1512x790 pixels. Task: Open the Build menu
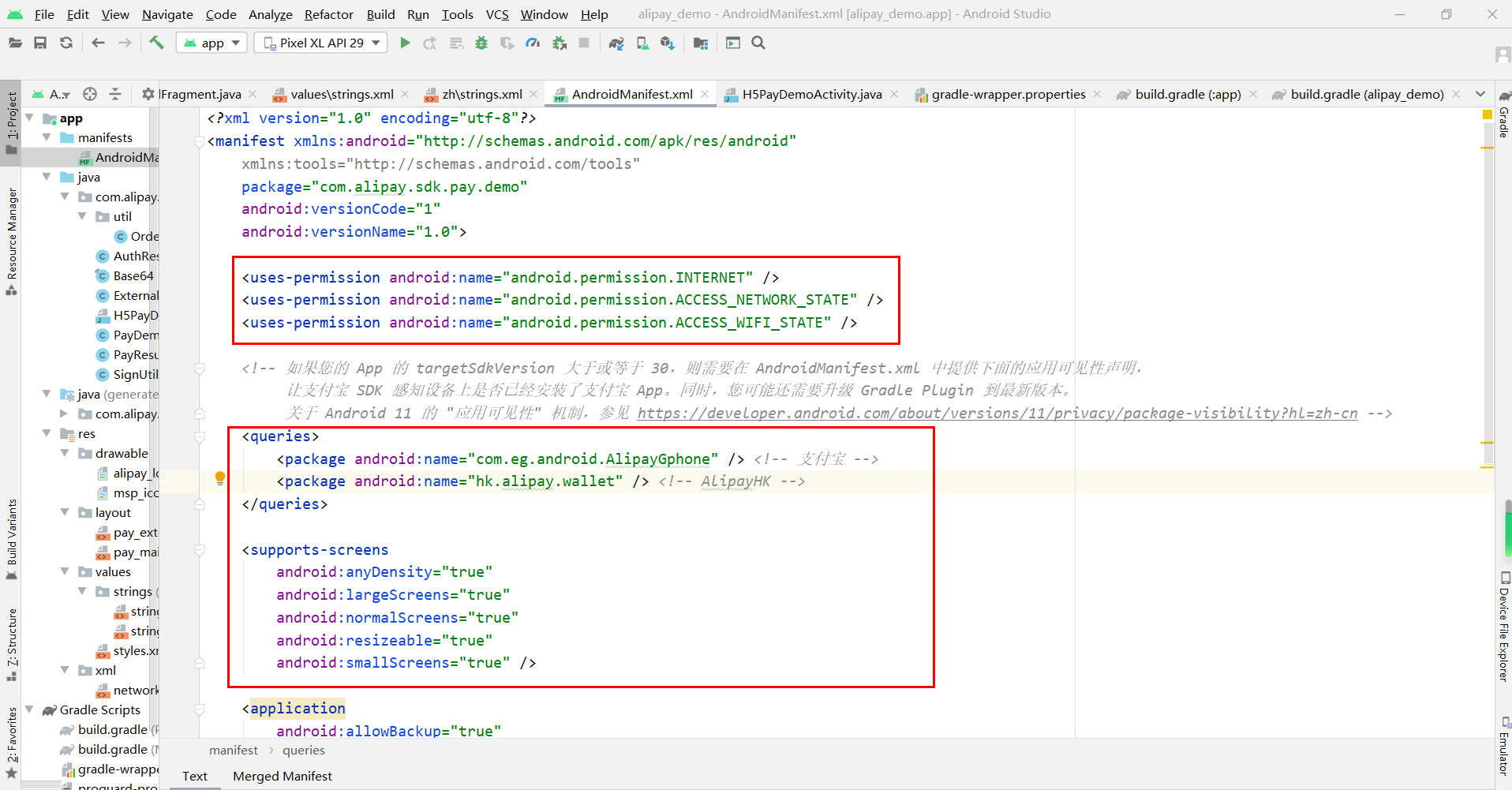(x=380, y=14)
